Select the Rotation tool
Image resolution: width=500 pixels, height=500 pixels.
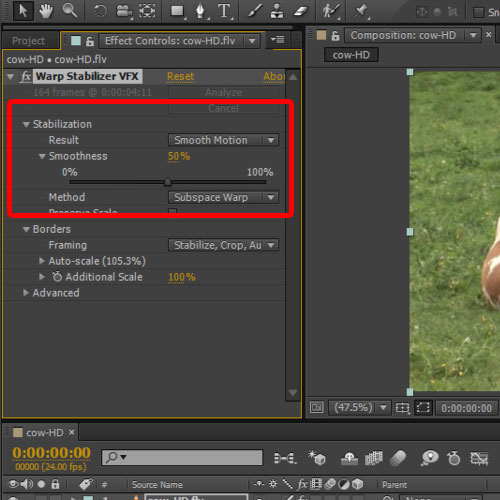(x=100, y=11)
